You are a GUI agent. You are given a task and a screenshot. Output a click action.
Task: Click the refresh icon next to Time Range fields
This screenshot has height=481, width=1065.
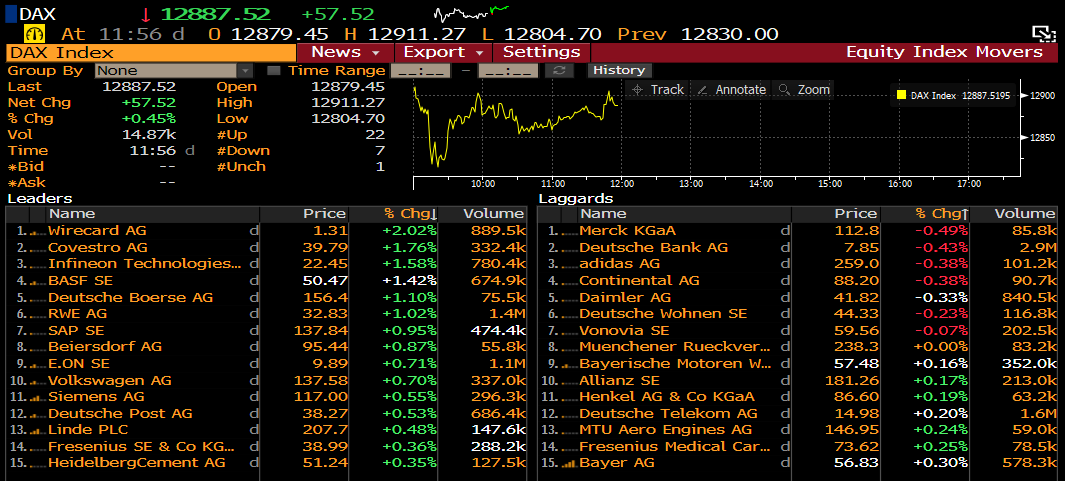559,70
